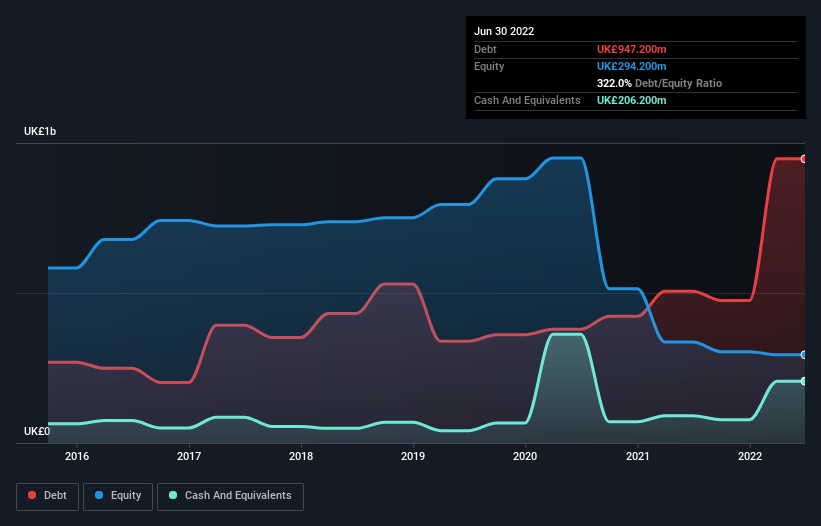Click the Equity row label in tooltip
The width and height of the screenshot is (821, 526).
pos(489,66)
